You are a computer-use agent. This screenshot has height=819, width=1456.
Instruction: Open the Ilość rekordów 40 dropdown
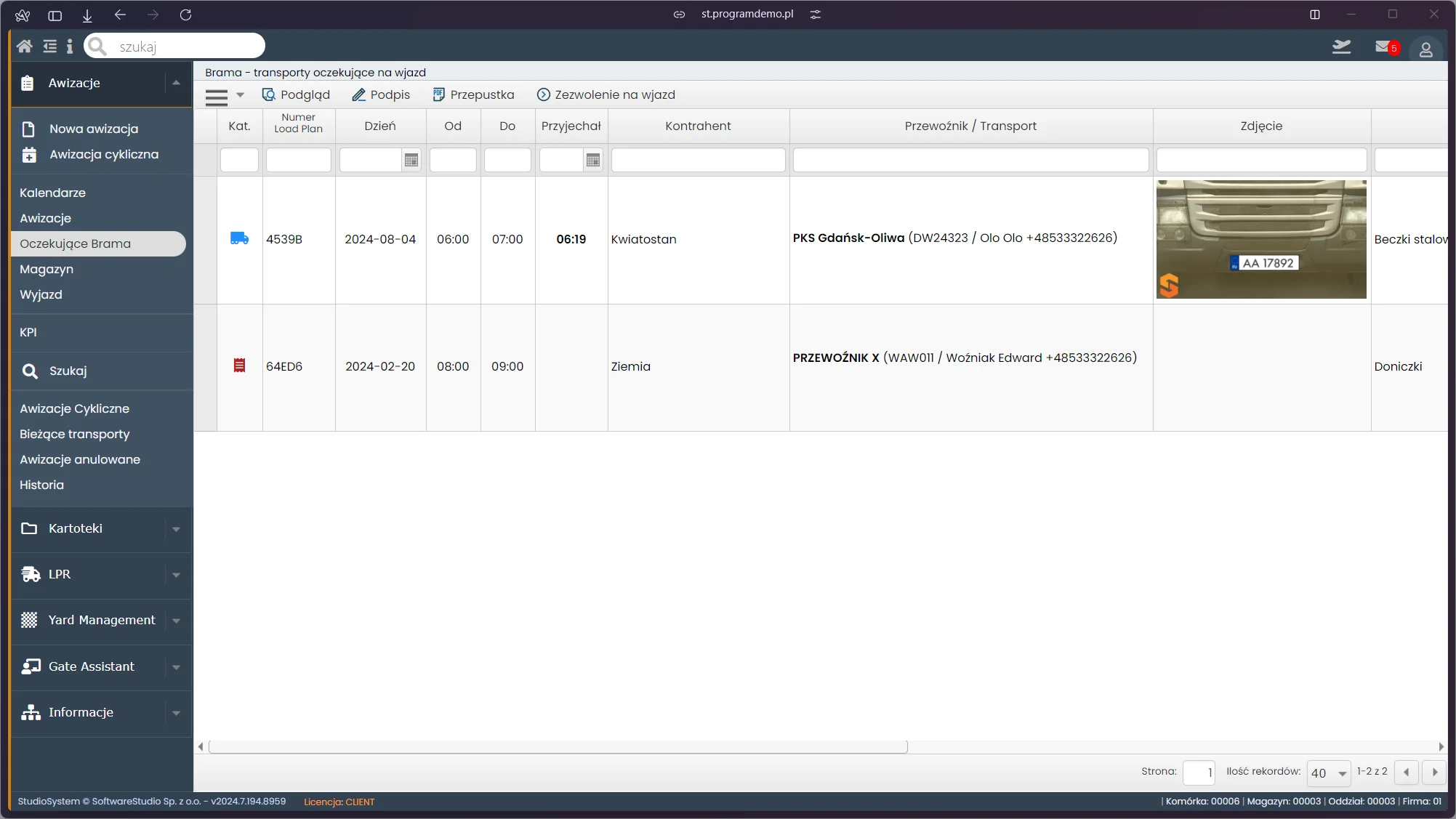[1328, 772]
